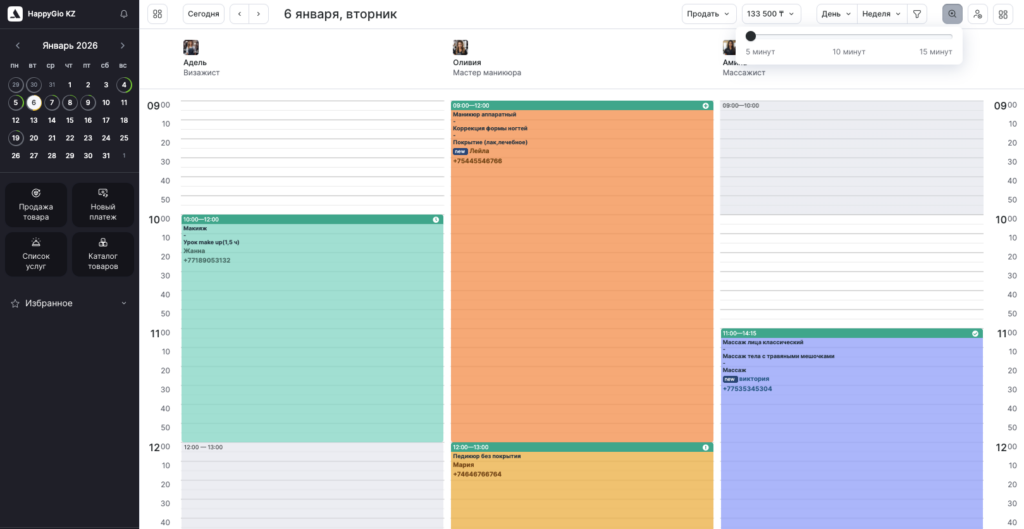Go to the next day arrow
The image size is (1024, 529).
(x=259, y=14)
